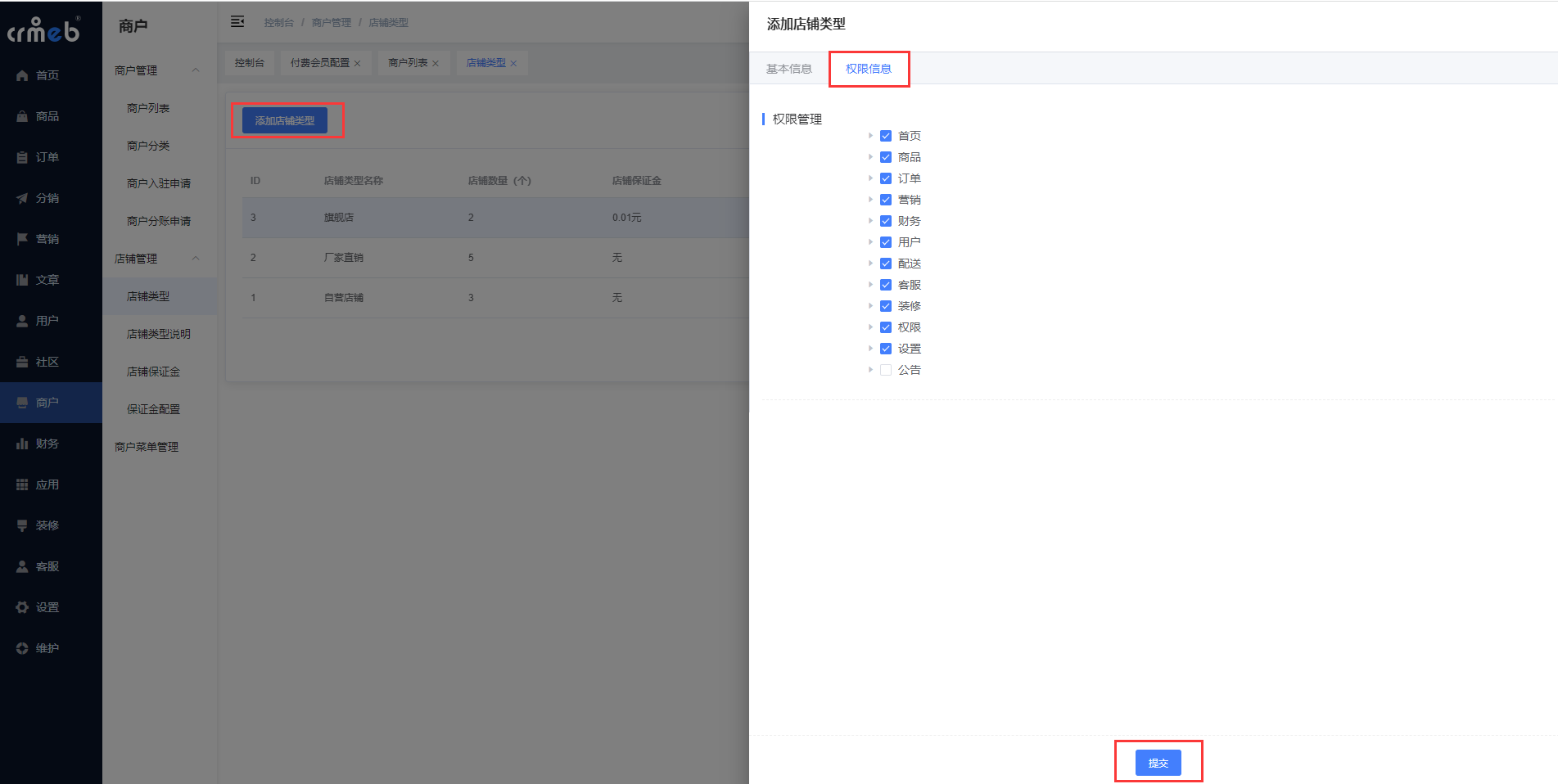Uncheck the 财务 permission checkbox
This screenshot has height=784, width=1558.
coord(886,221)
